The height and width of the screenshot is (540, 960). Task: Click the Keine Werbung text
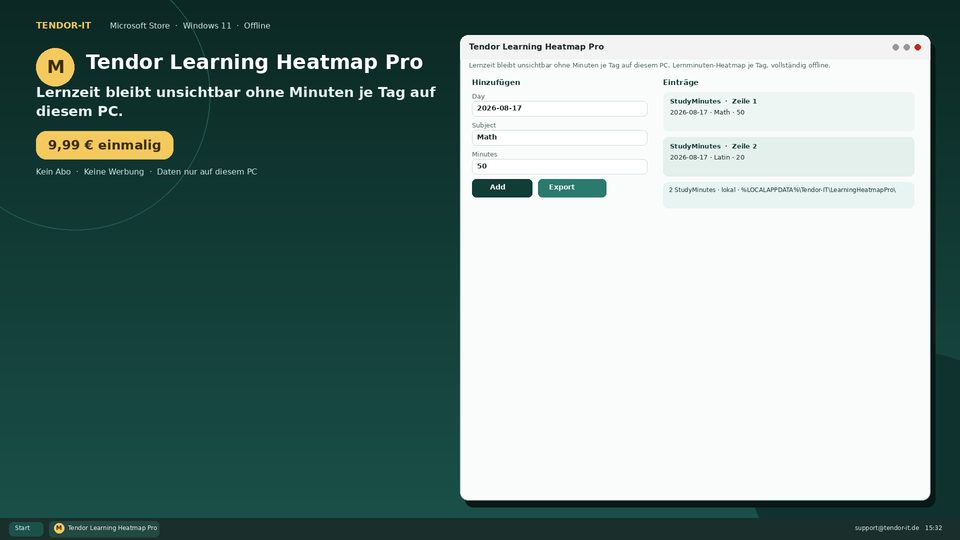114,172
